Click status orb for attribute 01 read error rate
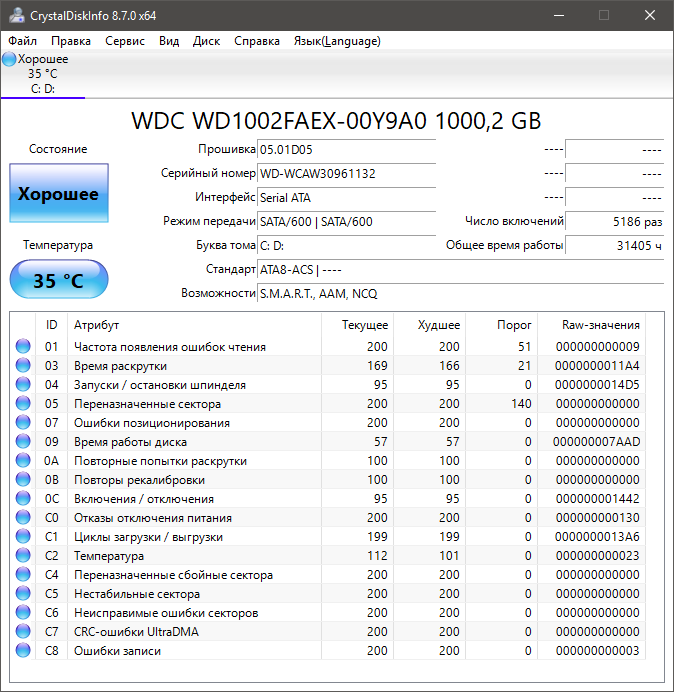 [x=23, y=346]
